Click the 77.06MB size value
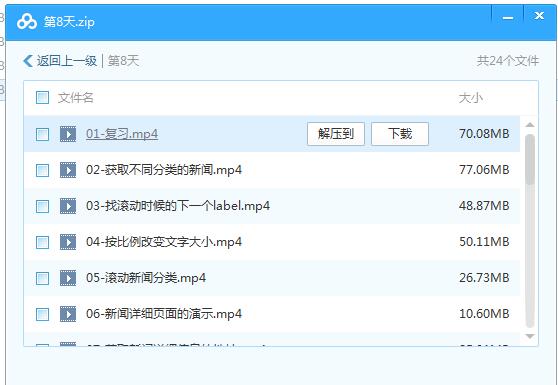The image size is (558, 385). click(x=484, y=170)
